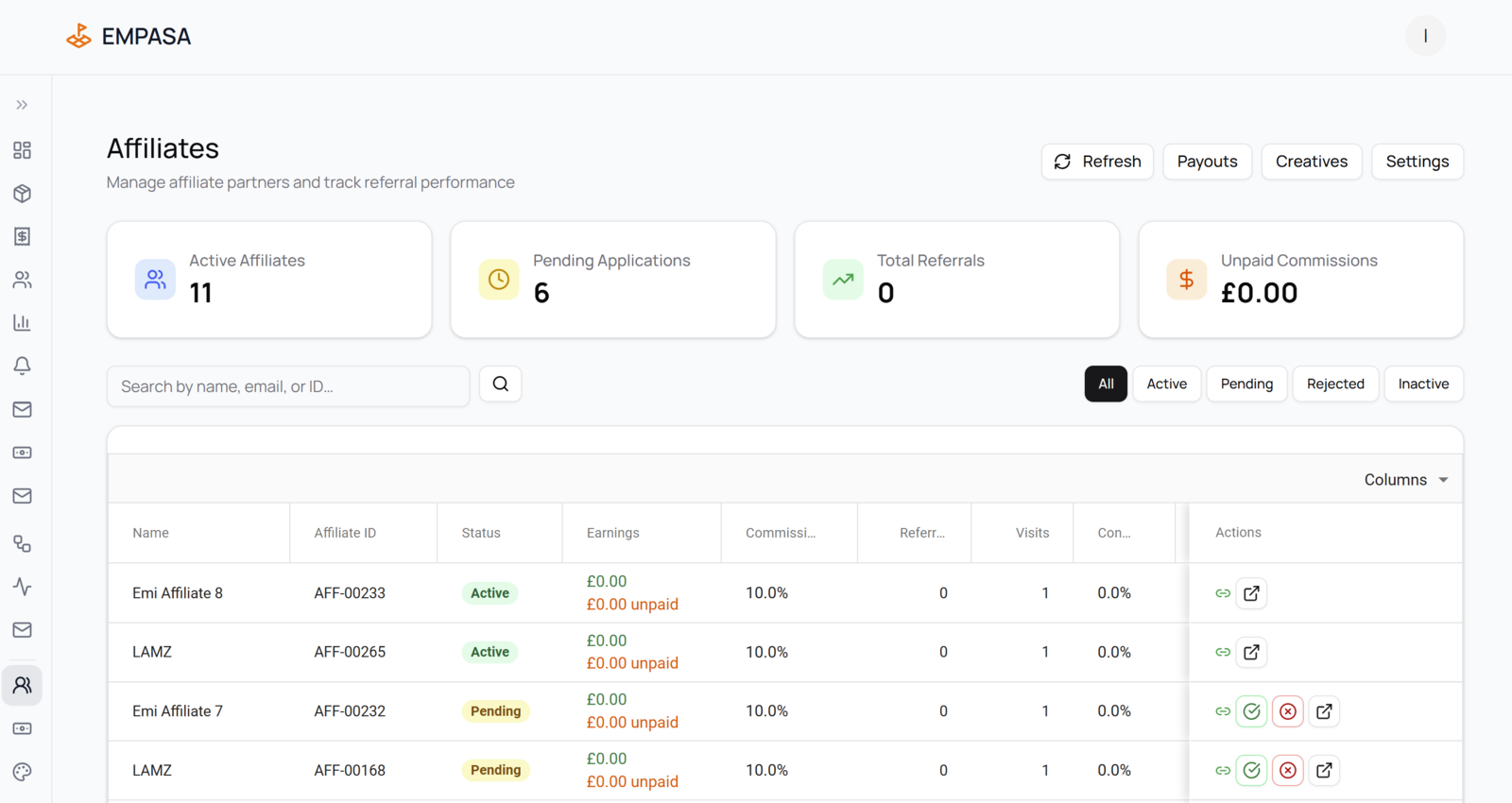The height and width of the screenshot is (803, 1512).
Task: Click the Pending Applications stat card
Action: coord(613,280)
